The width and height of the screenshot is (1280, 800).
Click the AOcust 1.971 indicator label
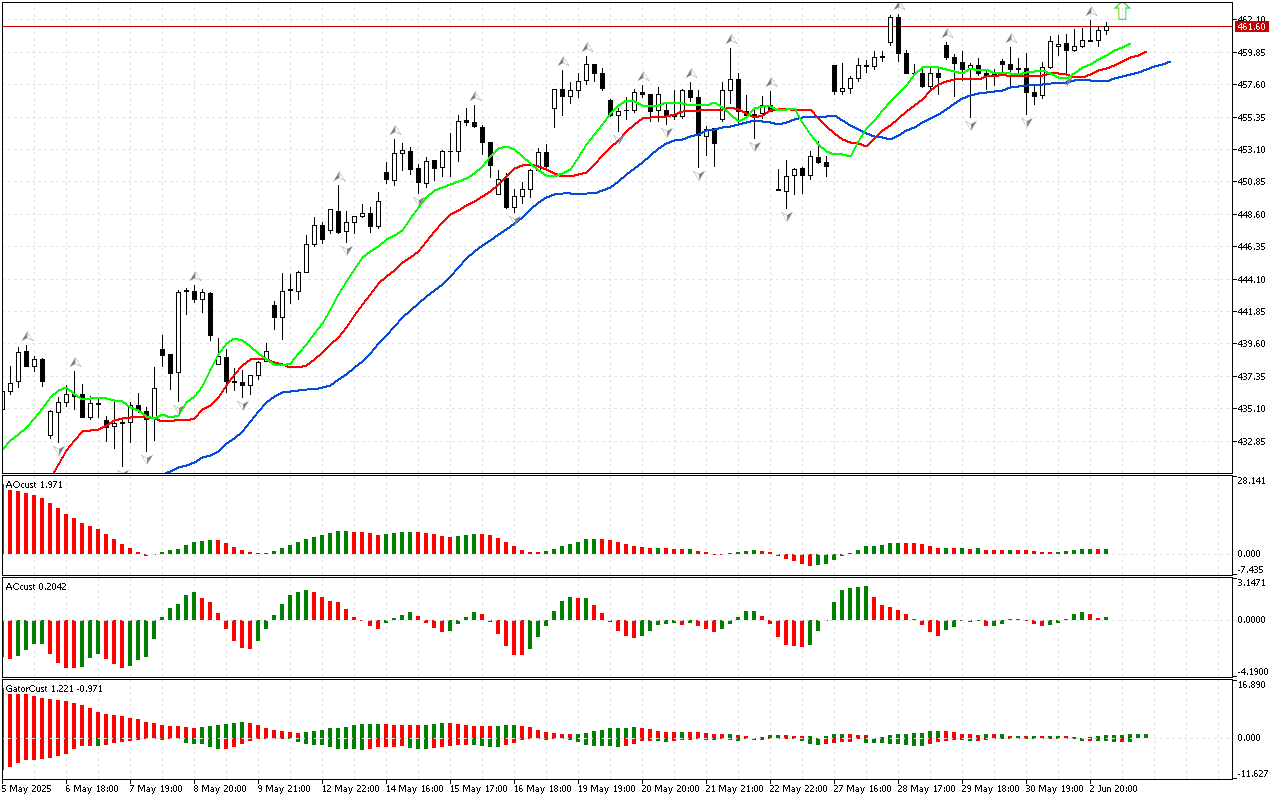click(35, 485)
